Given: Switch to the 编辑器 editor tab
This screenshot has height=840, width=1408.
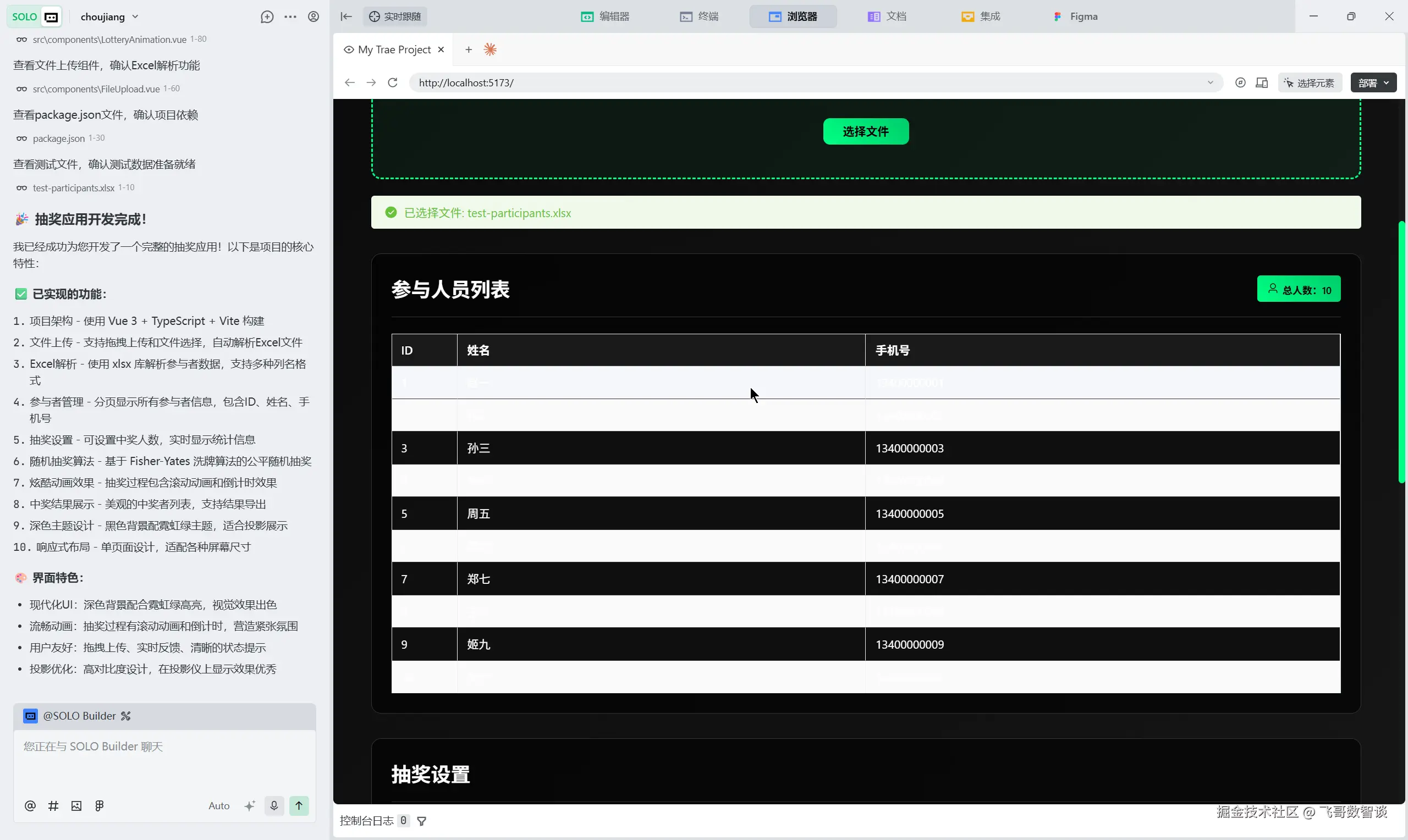Looking at the screenshot, I should (605, 17).
